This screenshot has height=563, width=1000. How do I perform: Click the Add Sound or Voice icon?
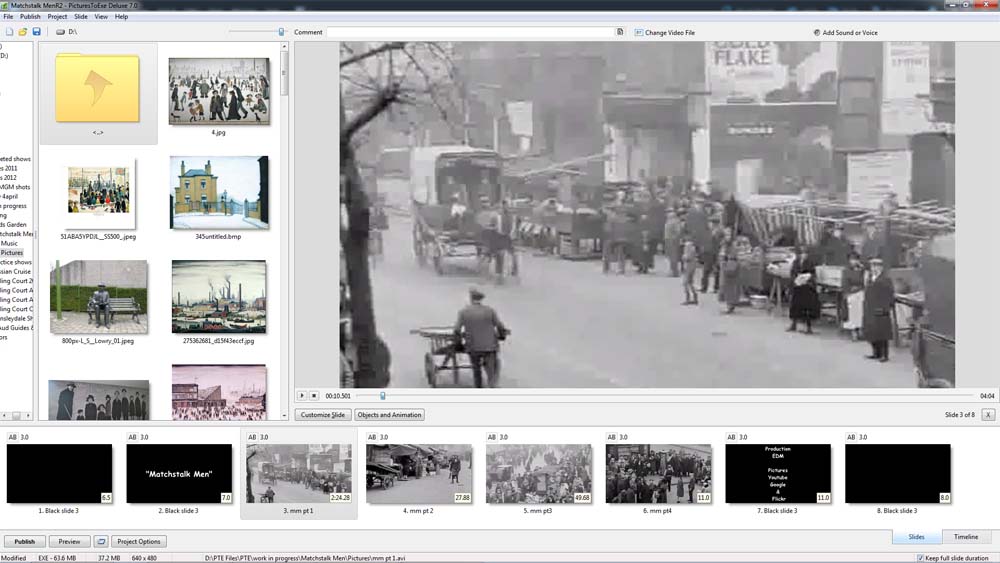(x=817, y=32)
